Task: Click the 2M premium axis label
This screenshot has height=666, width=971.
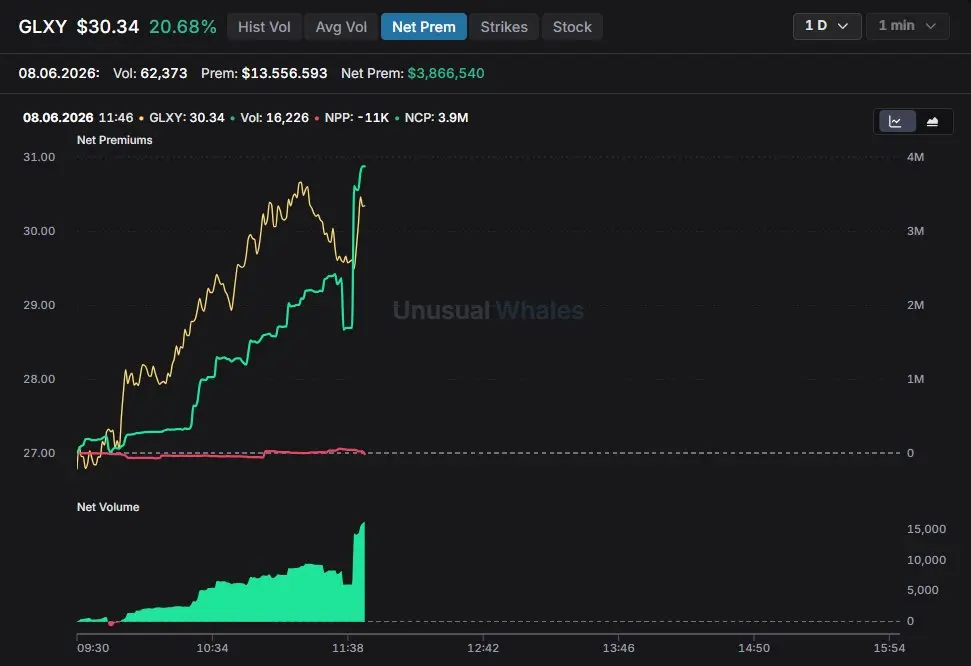Action: click(915, 305)
